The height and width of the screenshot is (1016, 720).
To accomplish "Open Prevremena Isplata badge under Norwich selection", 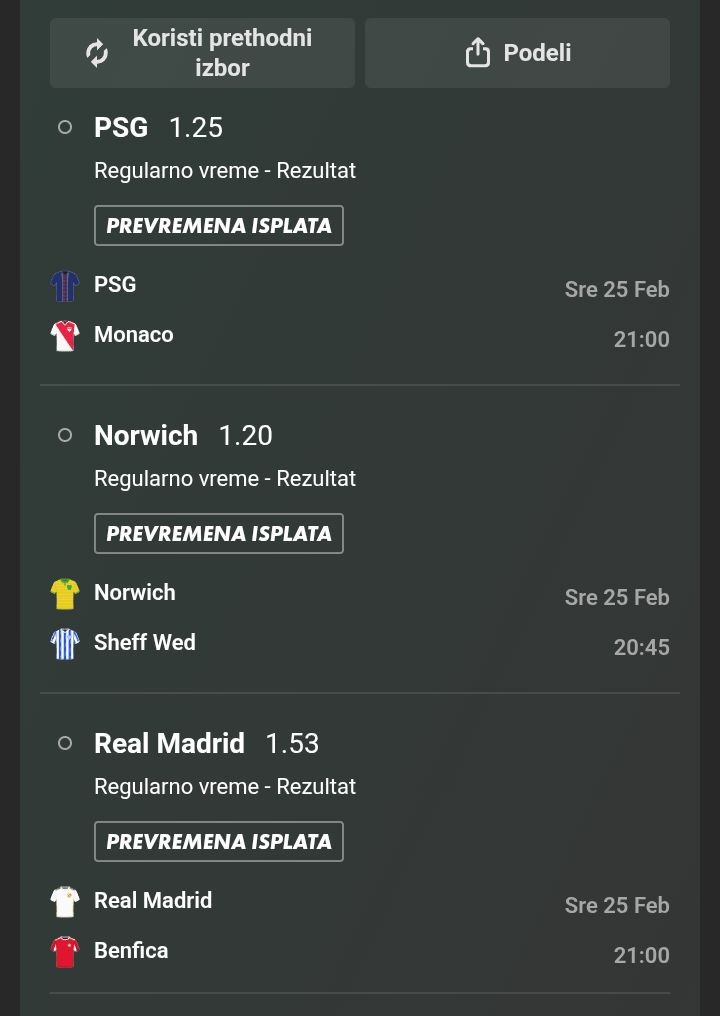I will tap(219, 534).
